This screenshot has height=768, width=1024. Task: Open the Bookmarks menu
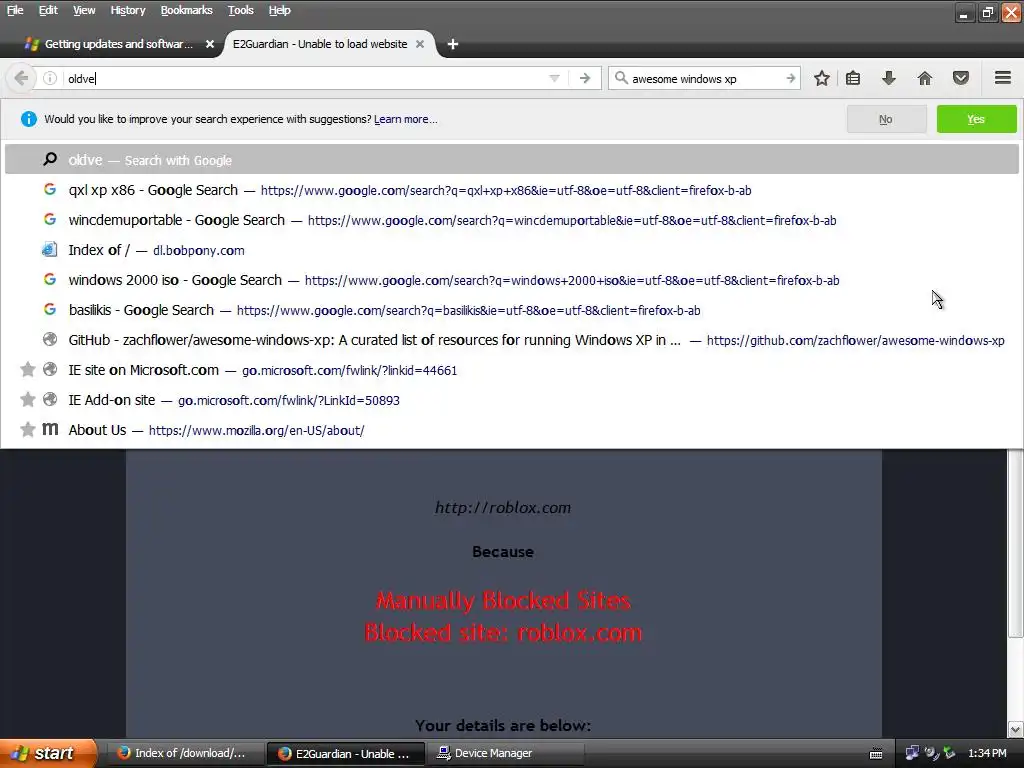point(186,10)
